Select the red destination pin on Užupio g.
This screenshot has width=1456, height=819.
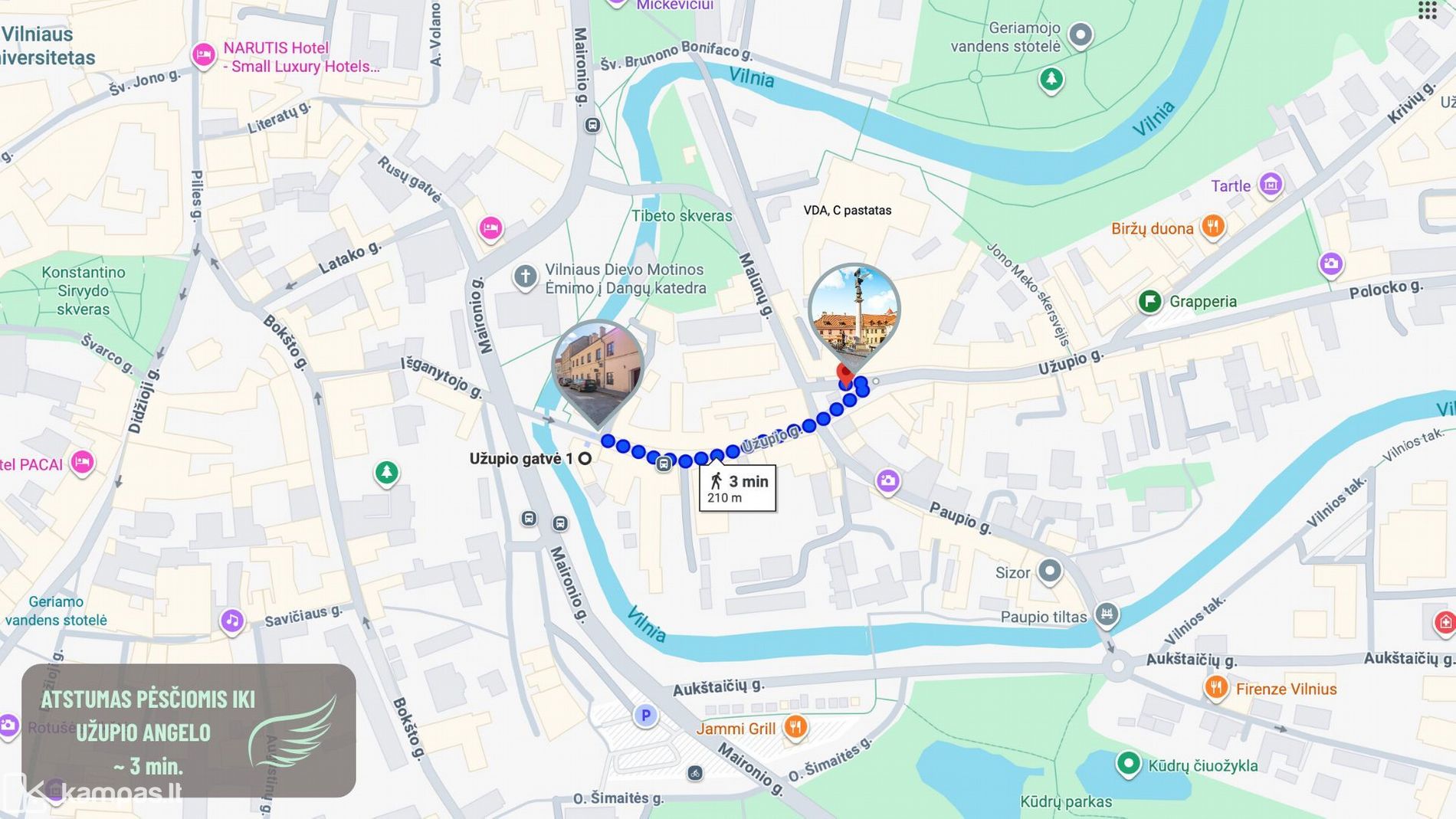click(x=844, y=375)
